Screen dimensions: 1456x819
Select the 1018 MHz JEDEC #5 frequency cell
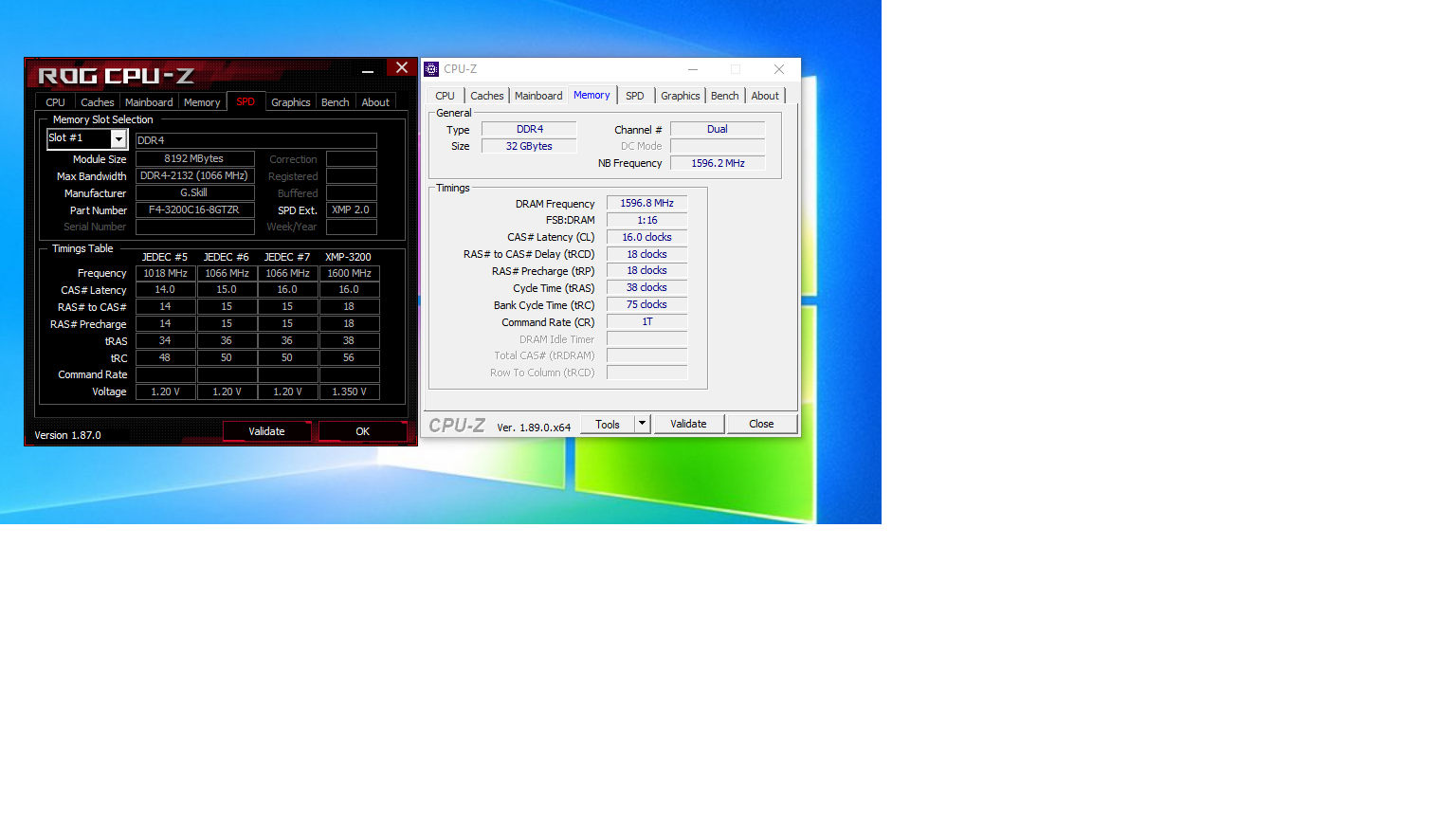(x=165, y=273)
